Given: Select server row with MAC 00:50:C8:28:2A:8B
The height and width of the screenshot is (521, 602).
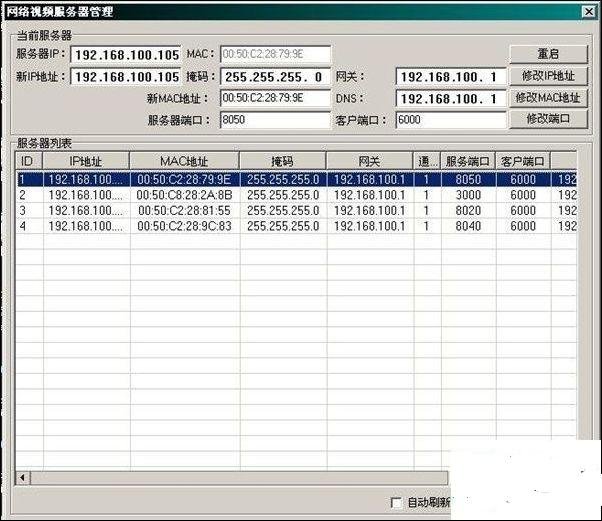Looking at the screenshot, I should point(184,195).
